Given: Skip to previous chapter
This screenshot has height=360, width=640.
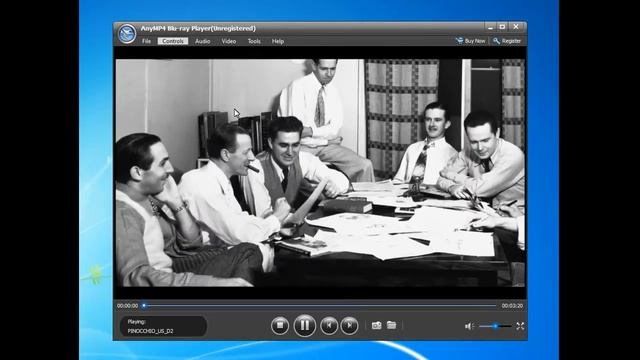Looking at the screenshot, I should tap(329, 325).
